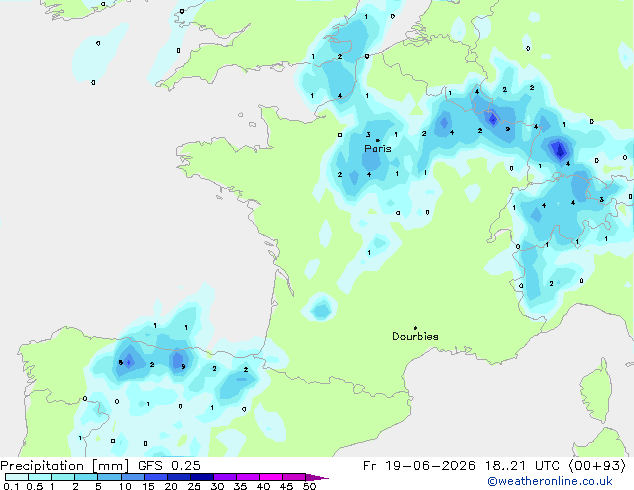
Task: Click the "[mm]" unit label
Action: (x=110, y=466)
